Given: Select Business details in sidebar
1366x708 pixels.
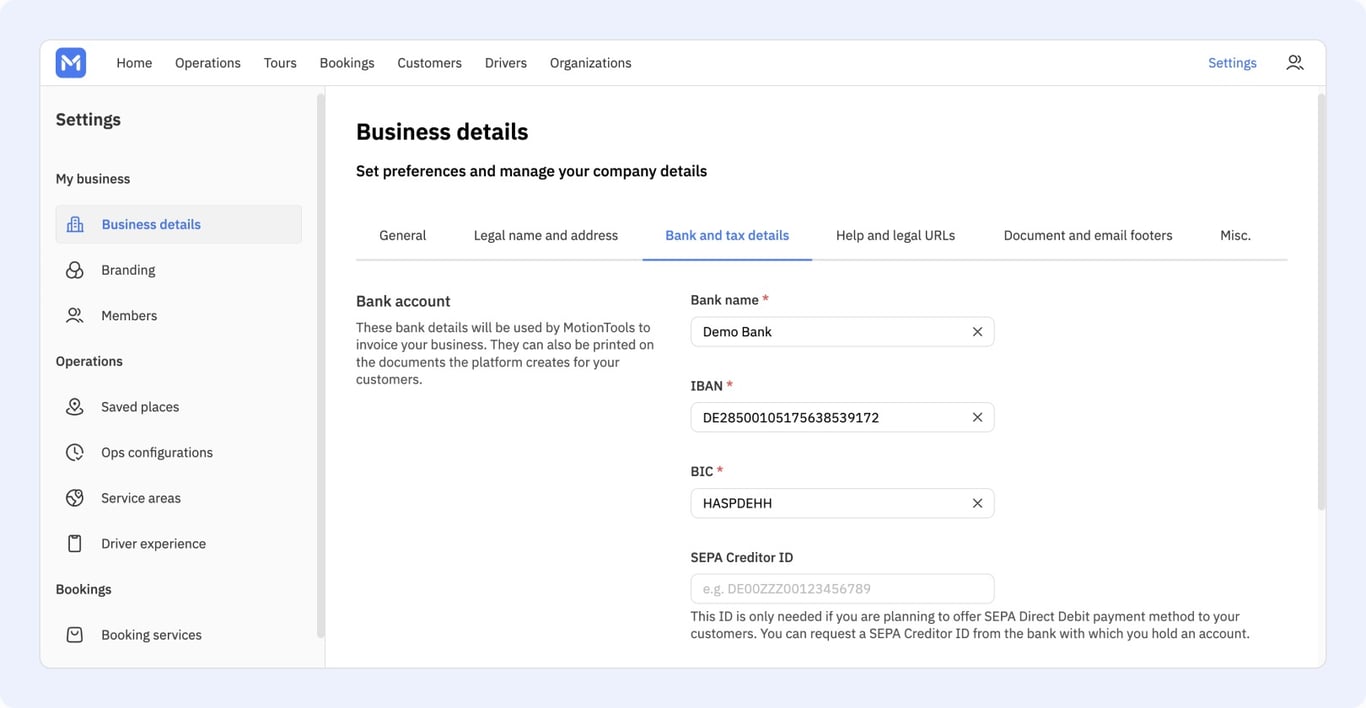Looking at the screenshot, I should 178,224.
